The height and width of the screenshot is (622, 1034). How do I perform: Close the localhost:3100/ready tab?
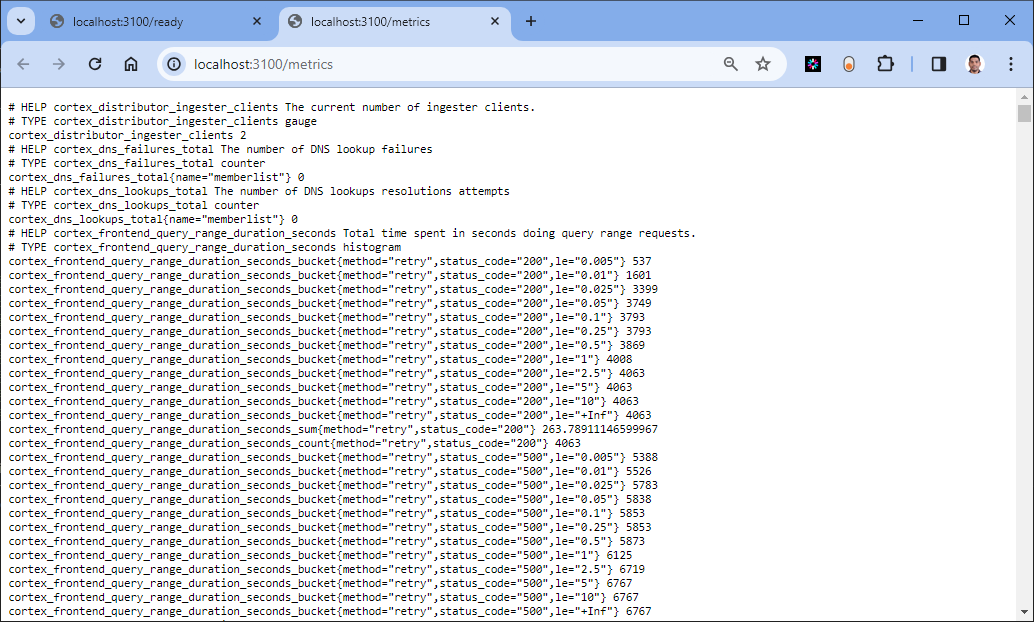pyautogui.click(x=257, y=22)
